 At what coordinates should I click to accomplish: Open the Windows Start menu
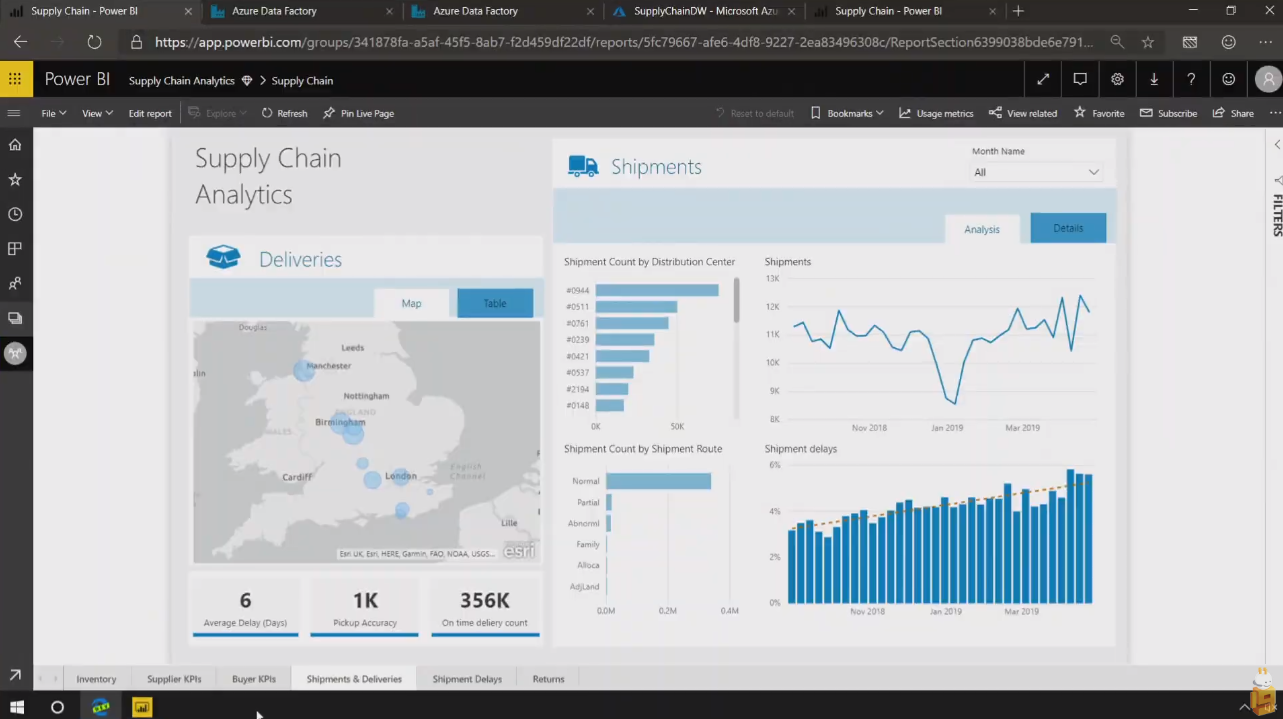[17, 707]
